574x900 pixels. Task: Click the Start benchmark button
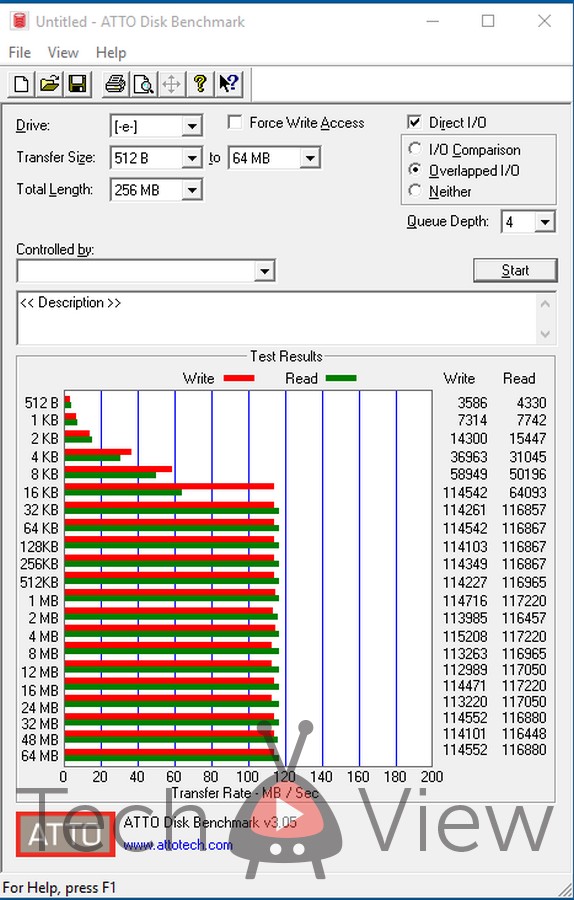point(515,270)
